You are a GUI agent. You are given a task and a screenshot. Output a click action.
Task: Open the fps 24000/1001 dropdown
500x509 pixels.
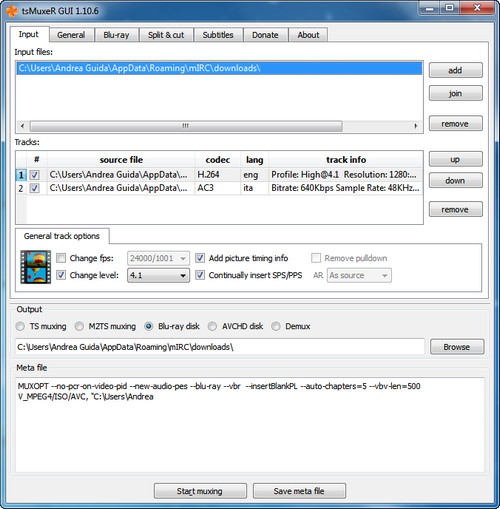158,258
